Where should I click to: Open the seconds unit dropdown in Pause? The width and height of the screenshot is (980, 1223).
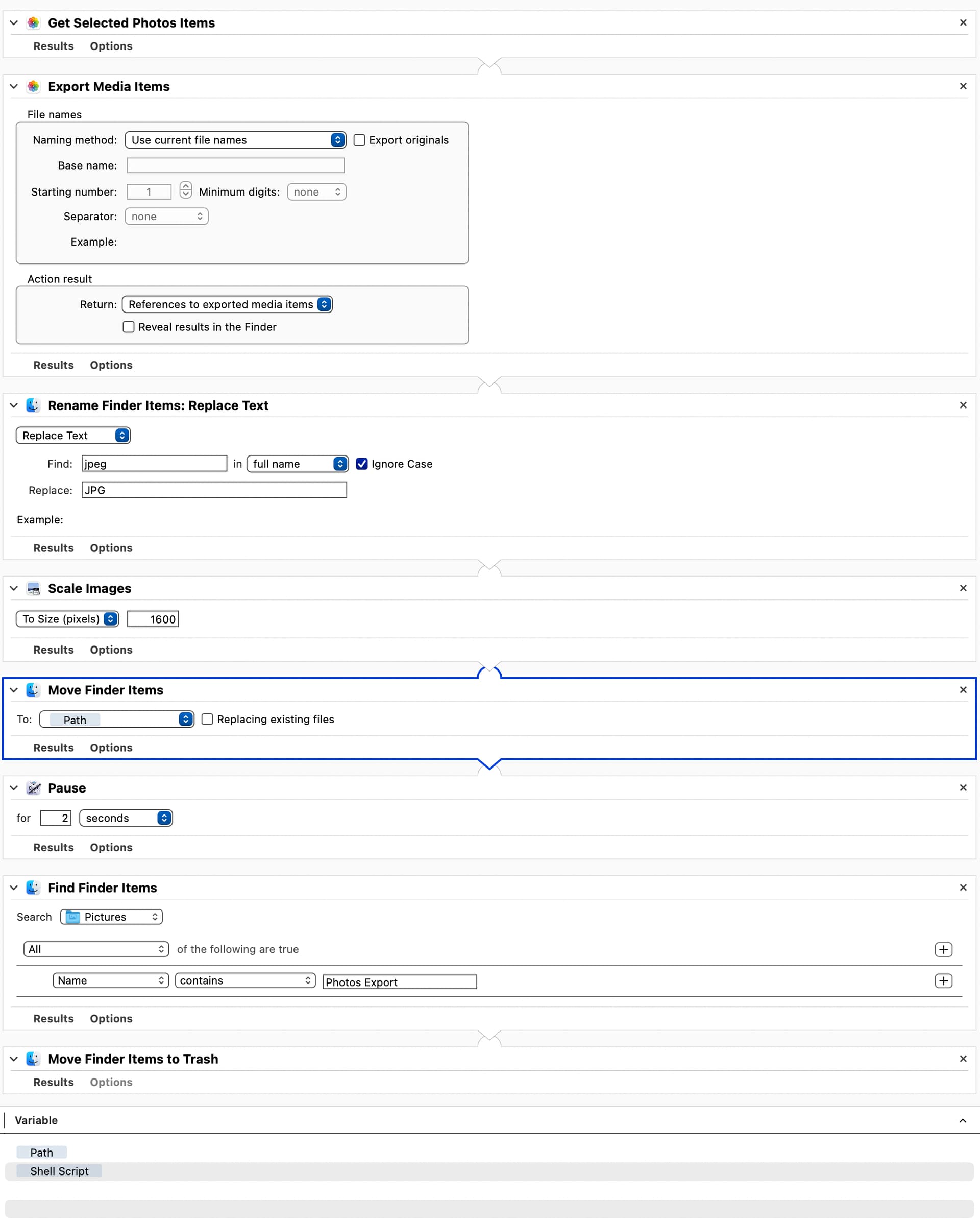coord(126,818)
